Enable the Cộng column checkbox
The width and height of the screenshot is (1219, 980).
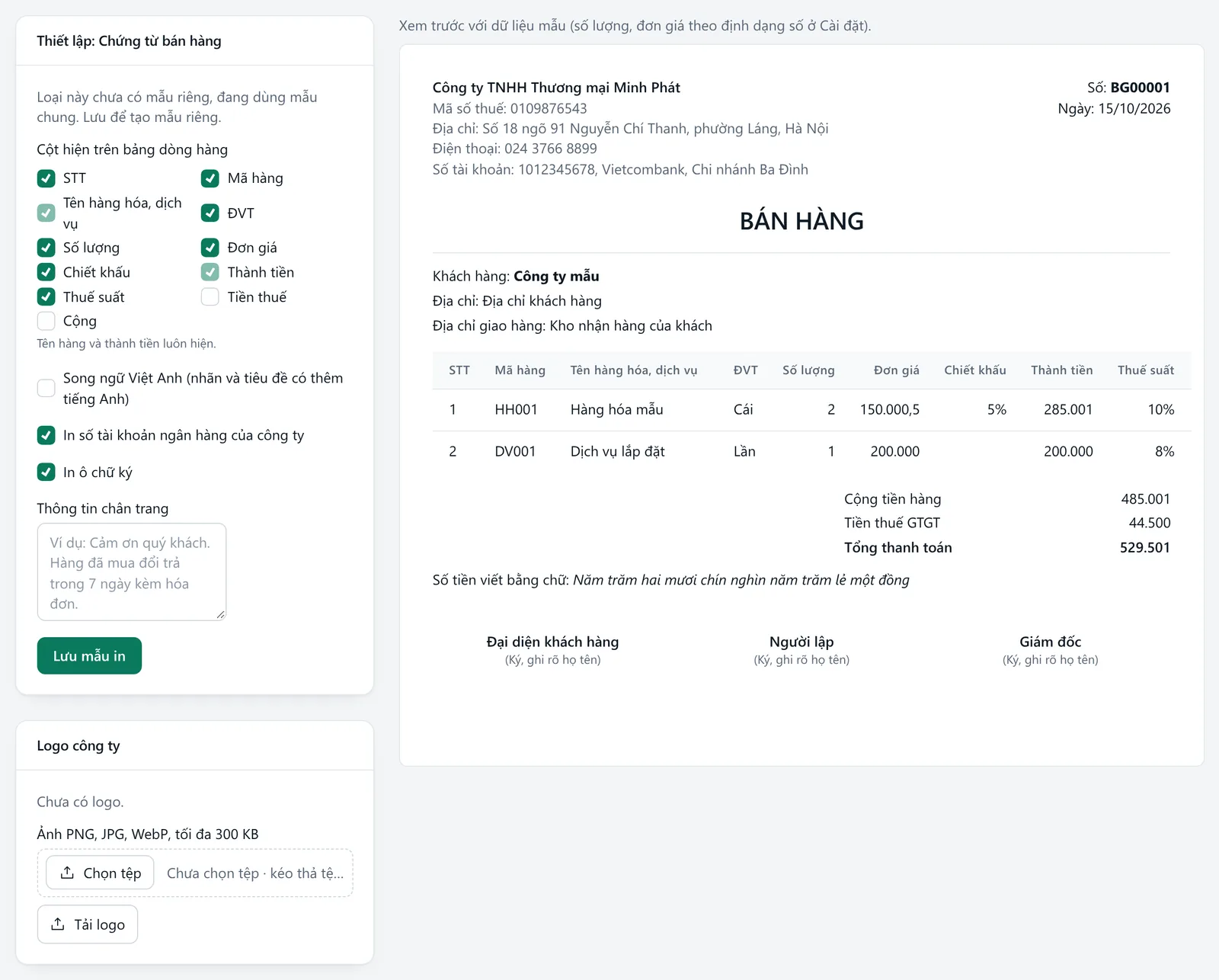click(46, 321)
